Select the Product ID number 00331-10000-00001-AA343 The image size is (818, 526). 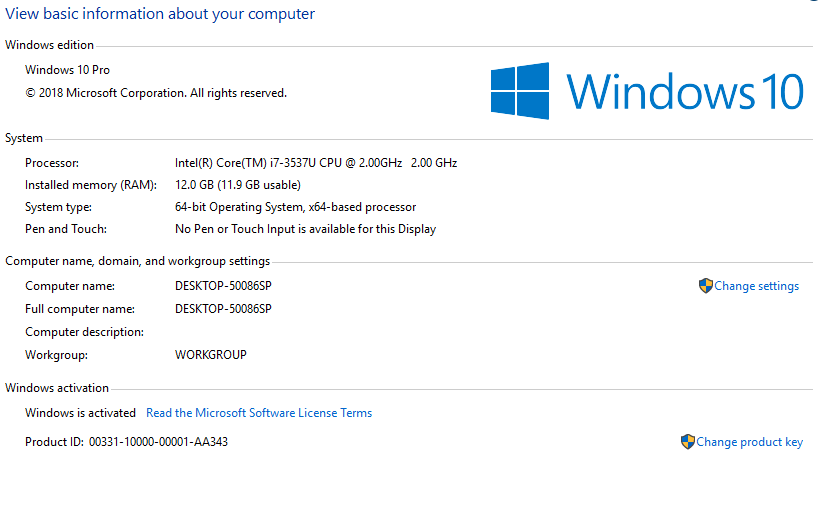pyautogui.click(x=158, y=442)
